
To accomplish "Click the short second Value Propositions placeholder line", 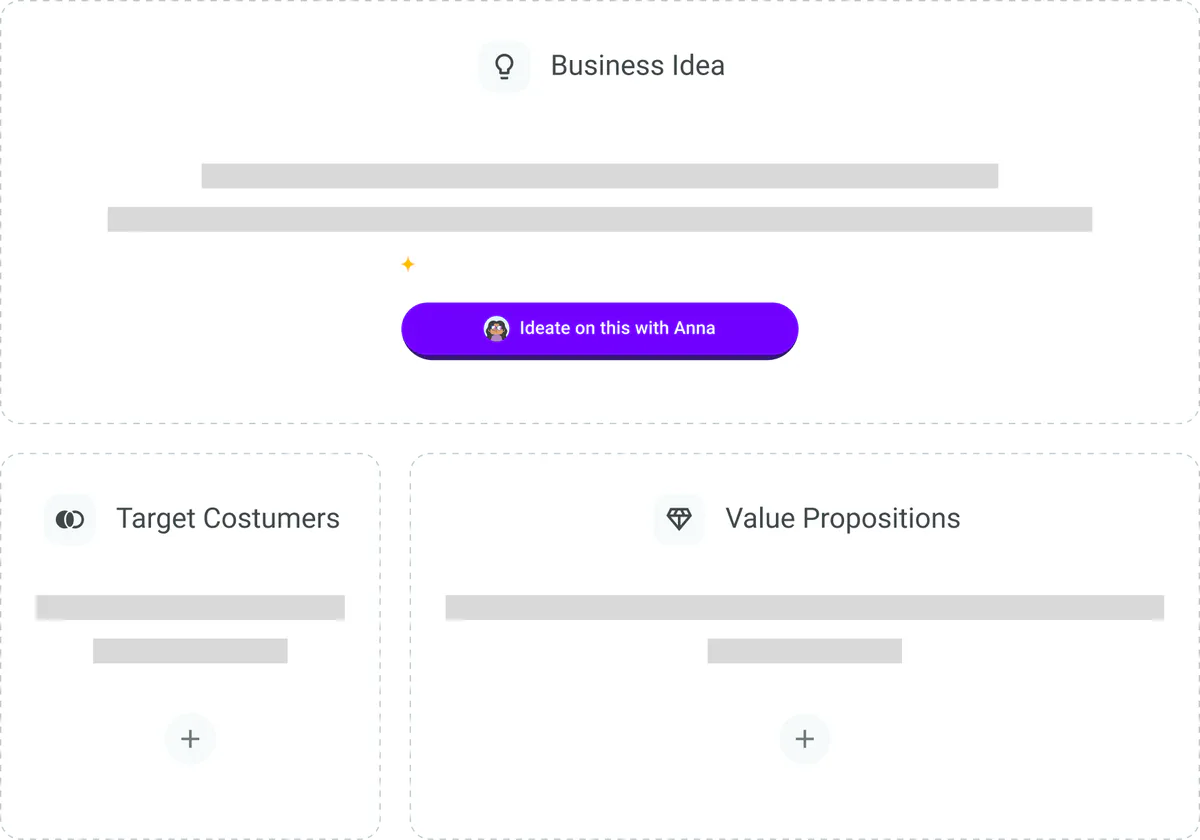I will click(x=804, y=651).
